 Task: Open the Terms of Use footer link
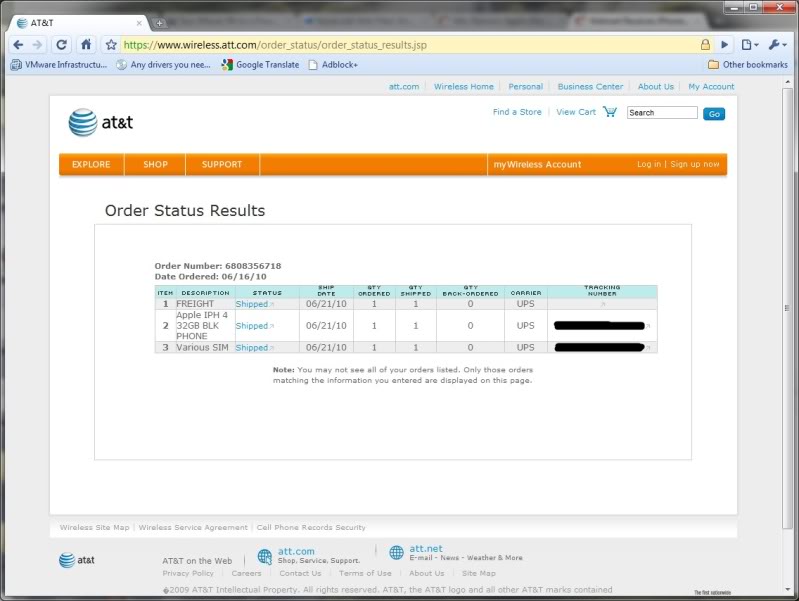coord(365,573)
